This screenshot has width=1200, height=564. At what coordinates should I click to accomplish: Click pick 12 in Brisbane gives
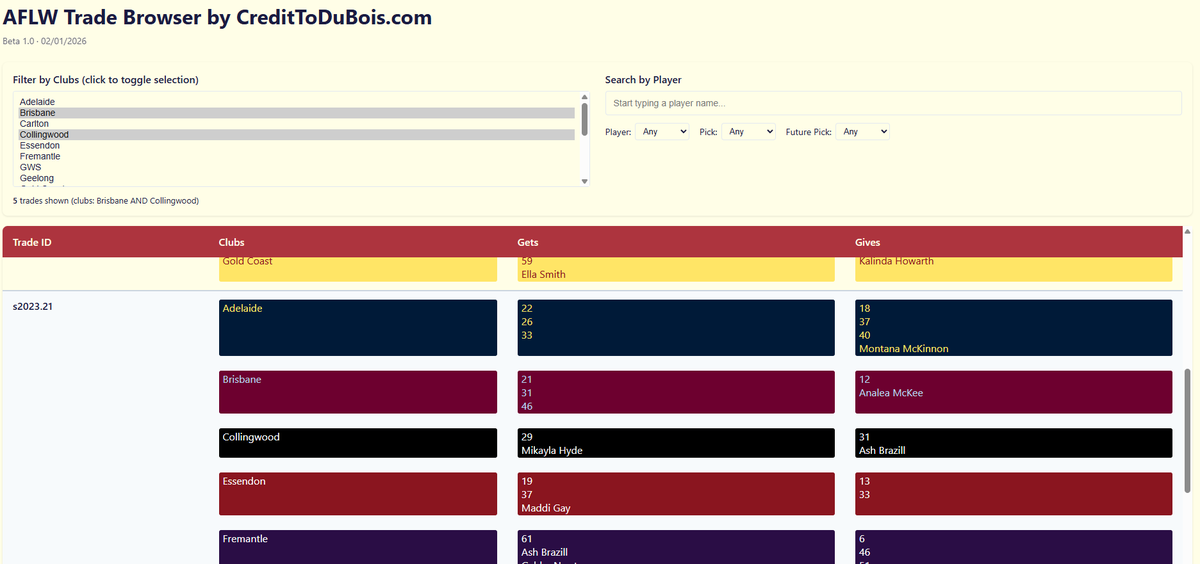[864, 380]
